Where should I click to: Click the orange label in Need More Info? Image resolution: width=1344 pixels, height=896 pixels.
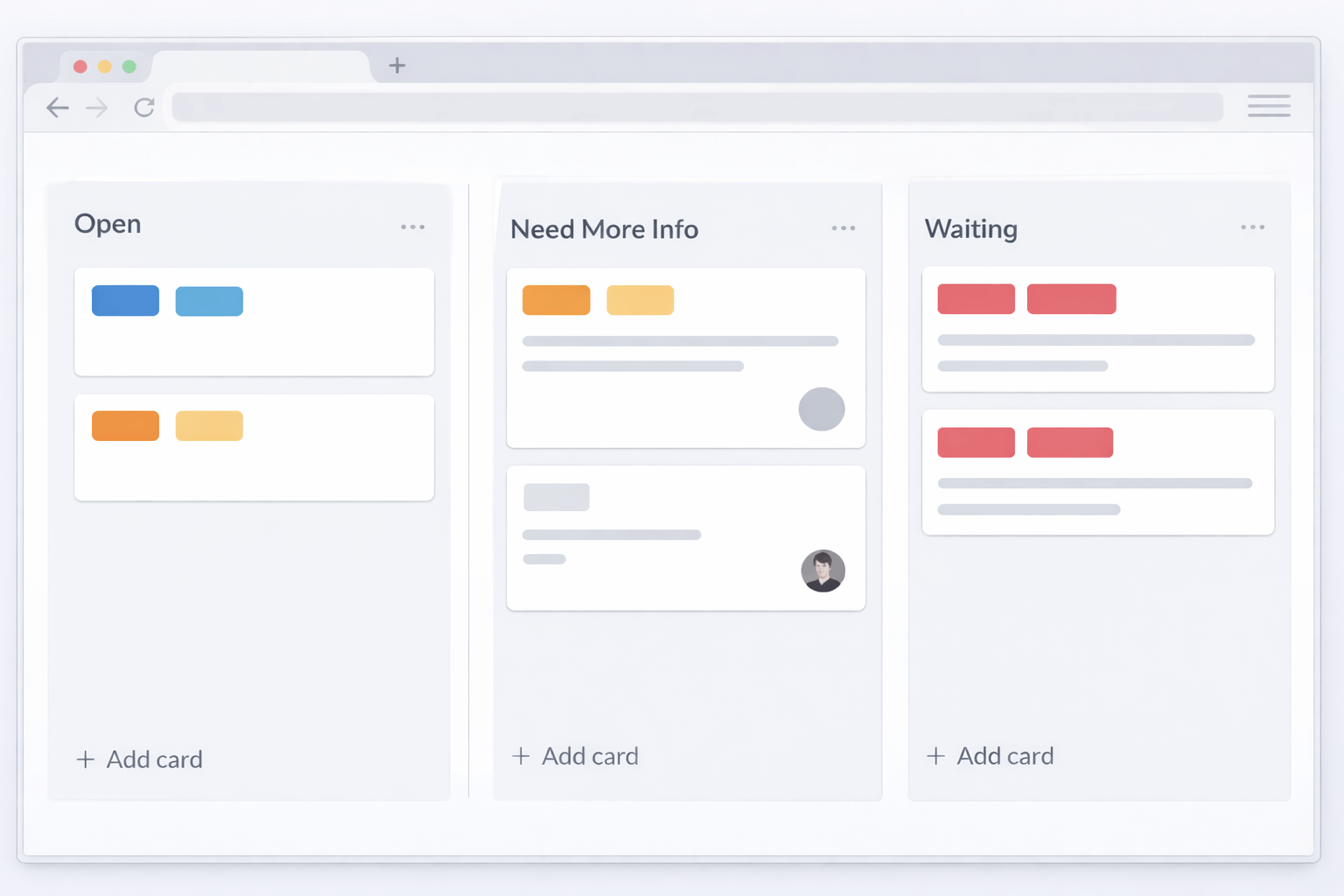[x=556, y=300]
